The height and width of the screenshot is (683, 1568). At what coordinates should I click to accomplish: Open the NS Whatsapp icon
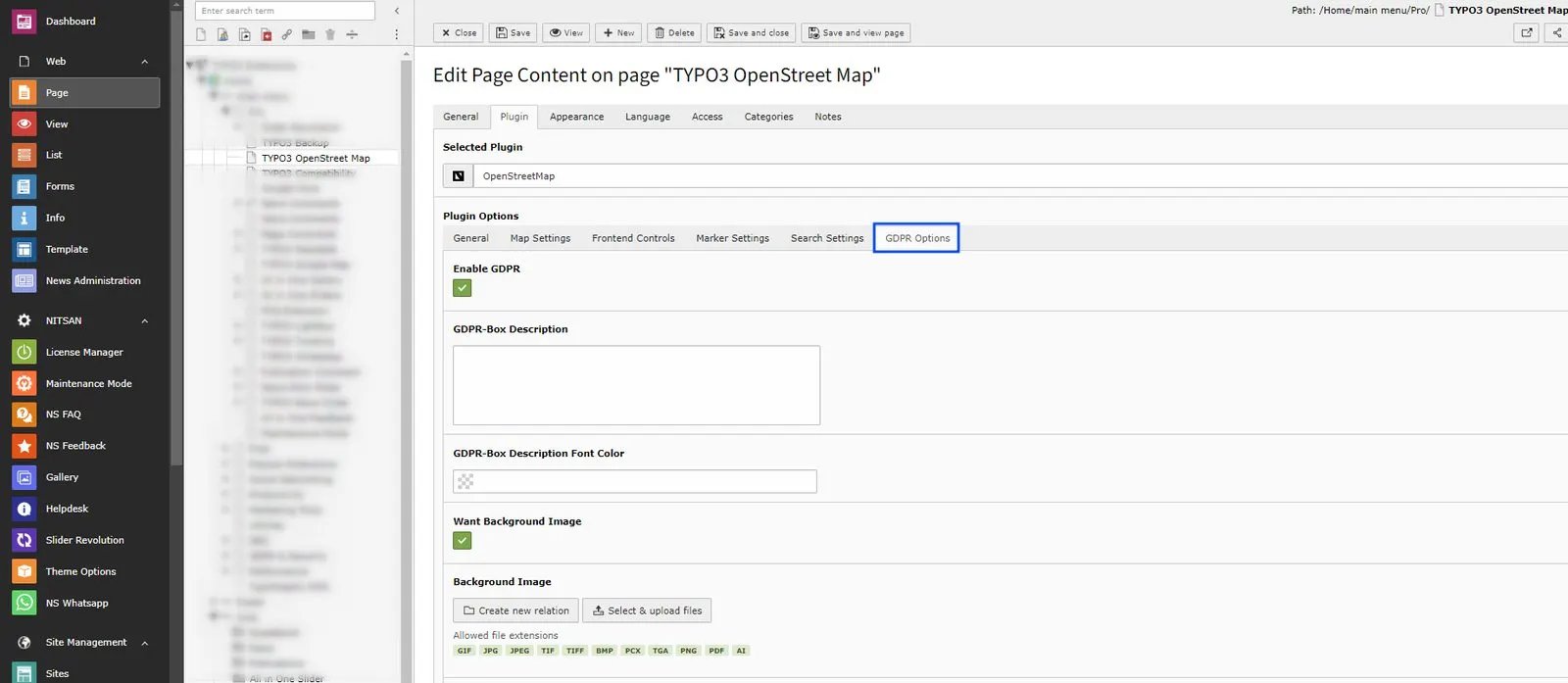(x=24, y=603)
